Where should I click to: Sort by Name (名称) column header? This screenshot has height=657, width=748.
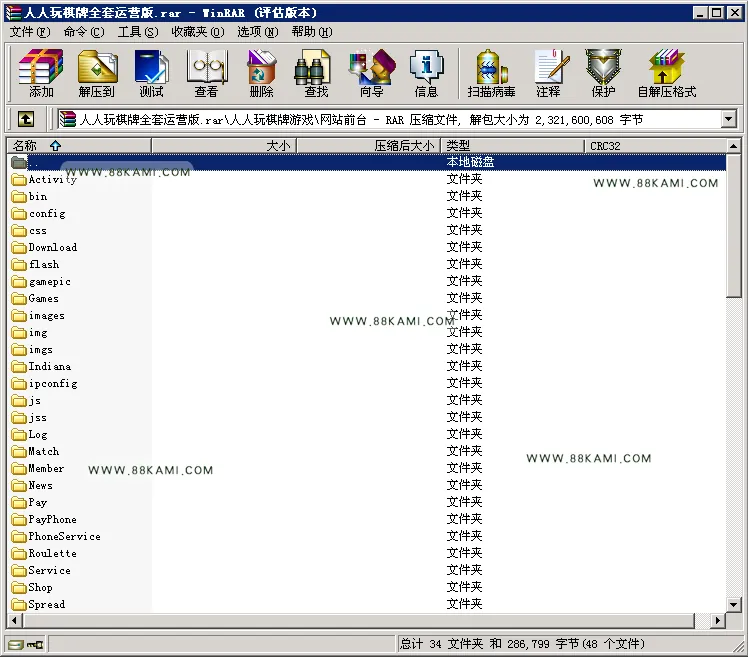point(79,146)
